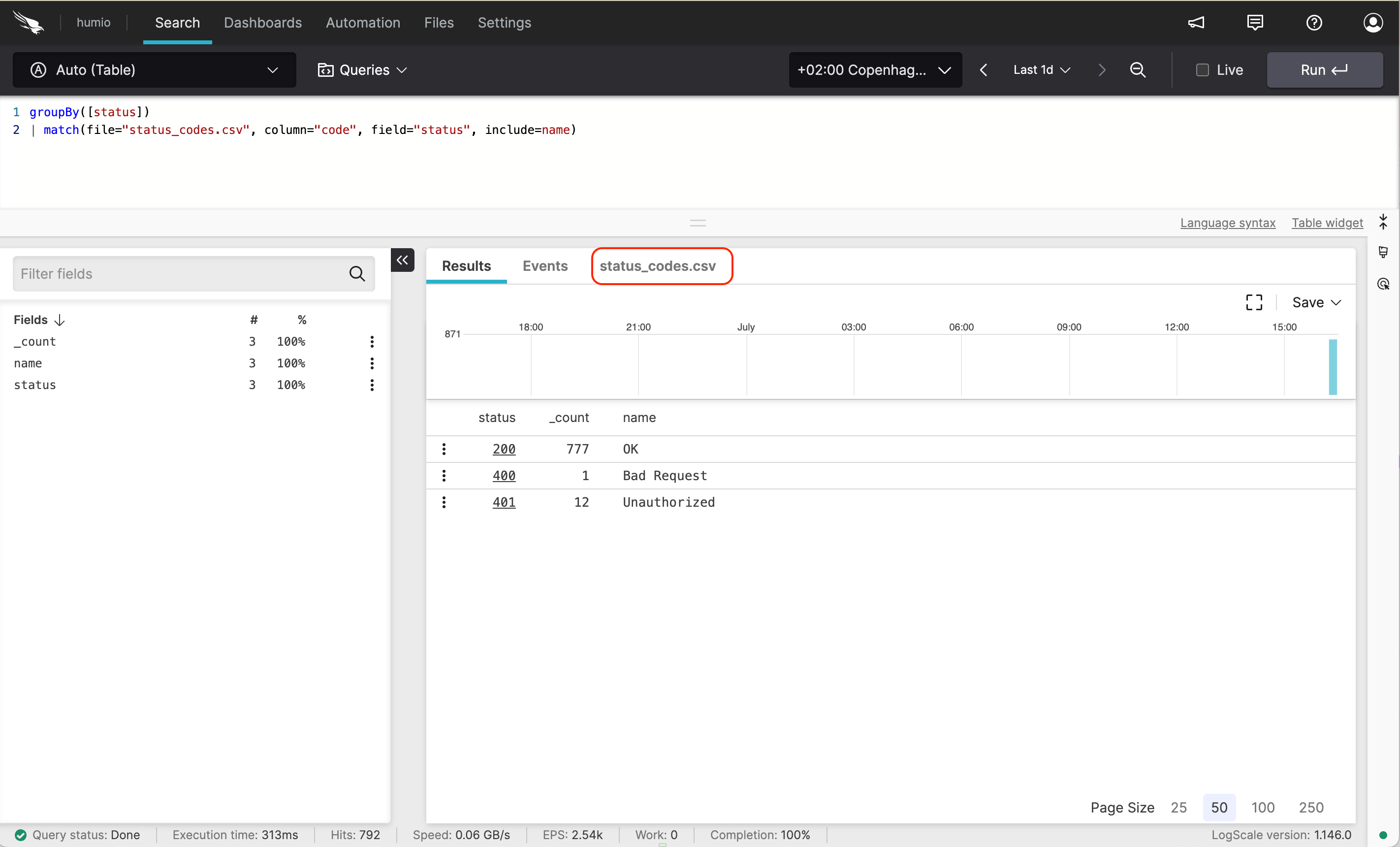Open the Language syntax link
The image size is (1400, 847).
tap(1227, 223)
